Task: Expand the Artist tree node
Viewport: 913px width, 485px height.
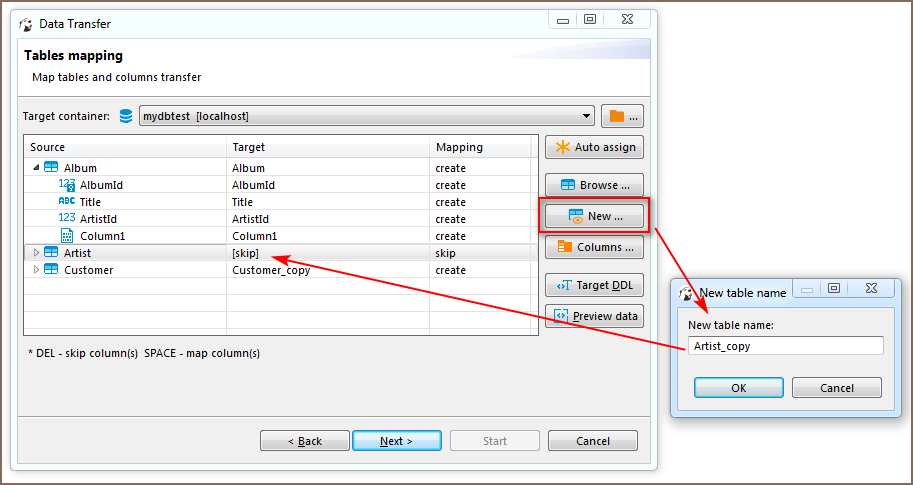Action: click(37, 253)
